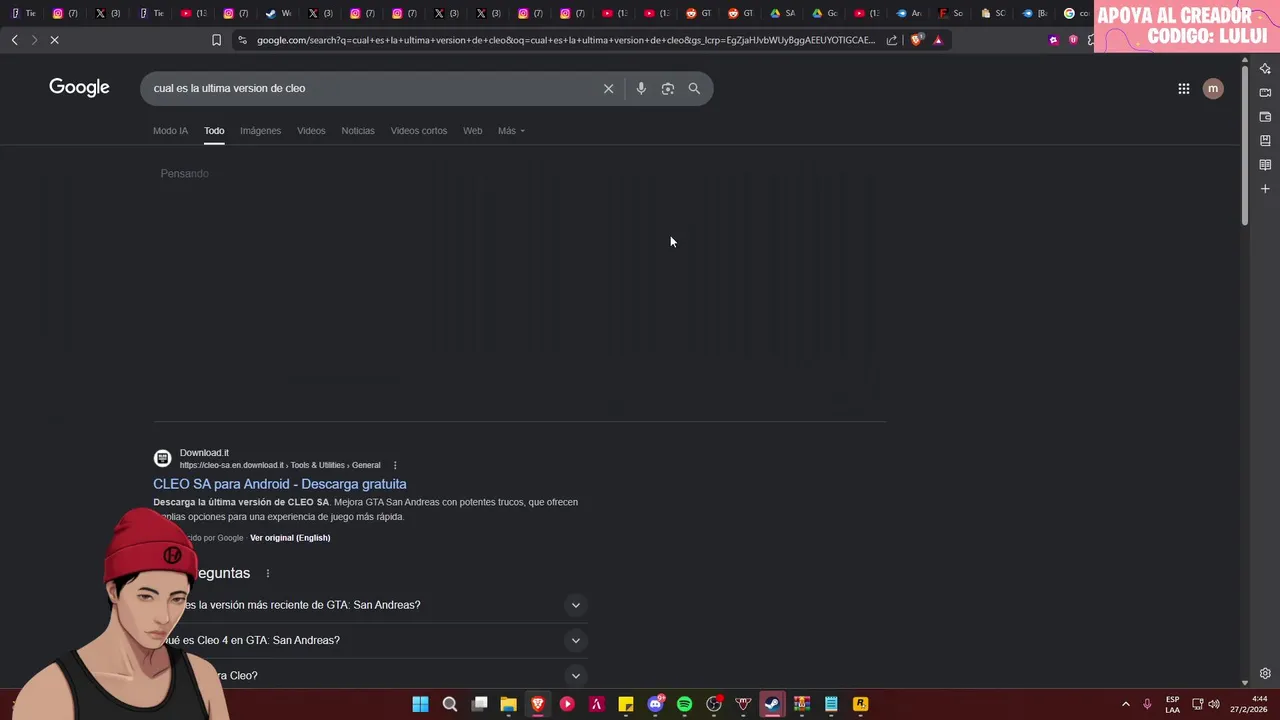Viewport: 1280px width, 720px height.
Task: Open Task View in taskbar
Action: (x=480, y=704)
